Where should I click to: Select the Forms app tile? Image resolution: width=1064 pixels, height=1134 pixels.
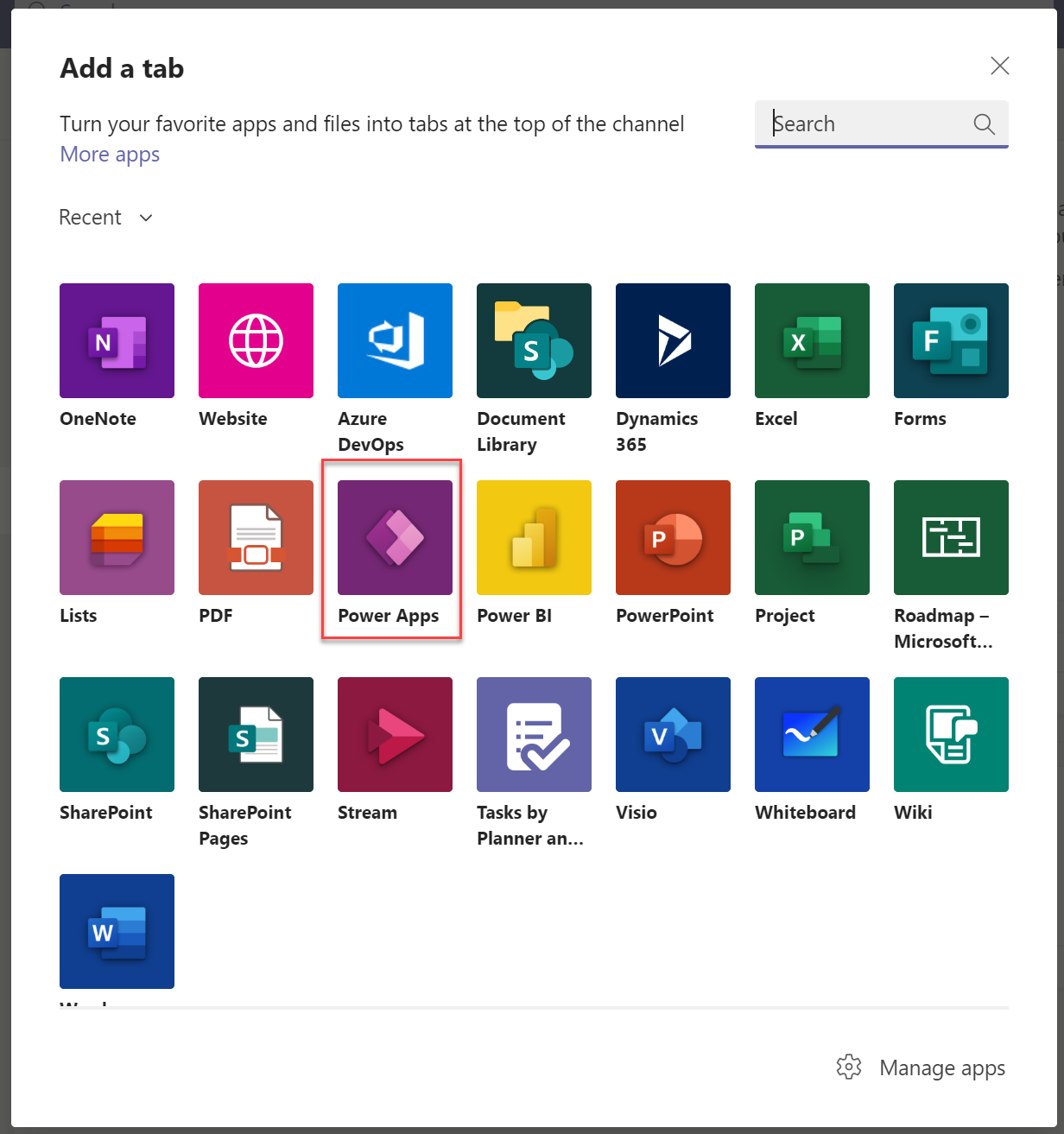[951, 340]
